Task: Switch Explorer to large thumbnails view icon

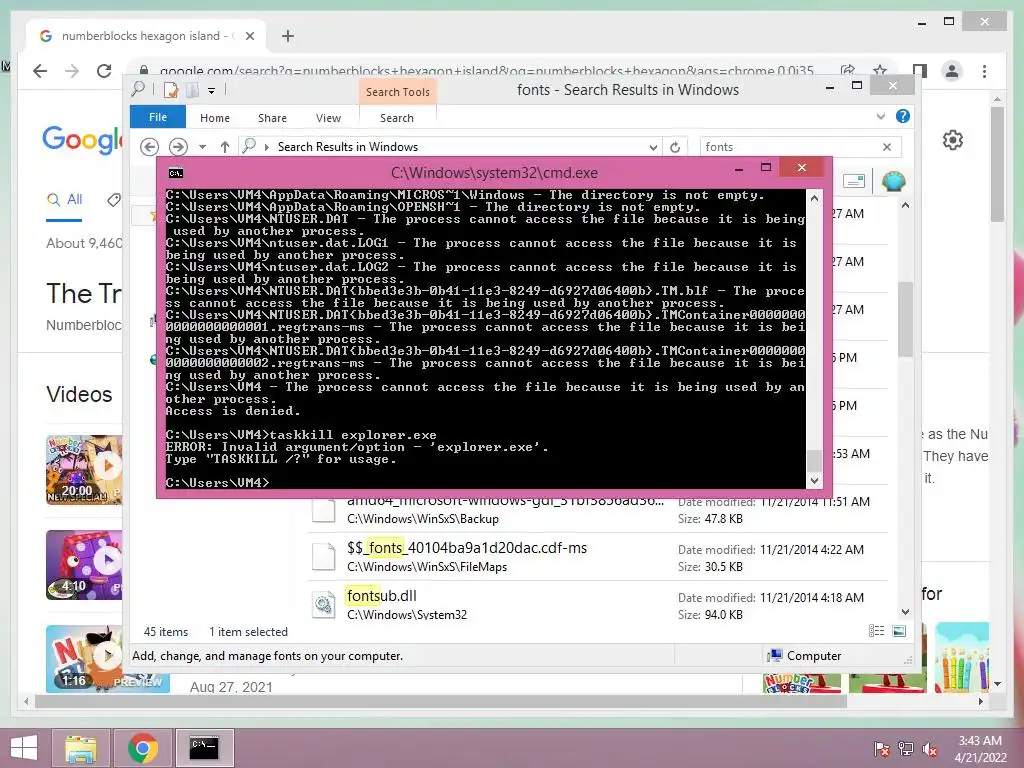Action: [899, 631]
